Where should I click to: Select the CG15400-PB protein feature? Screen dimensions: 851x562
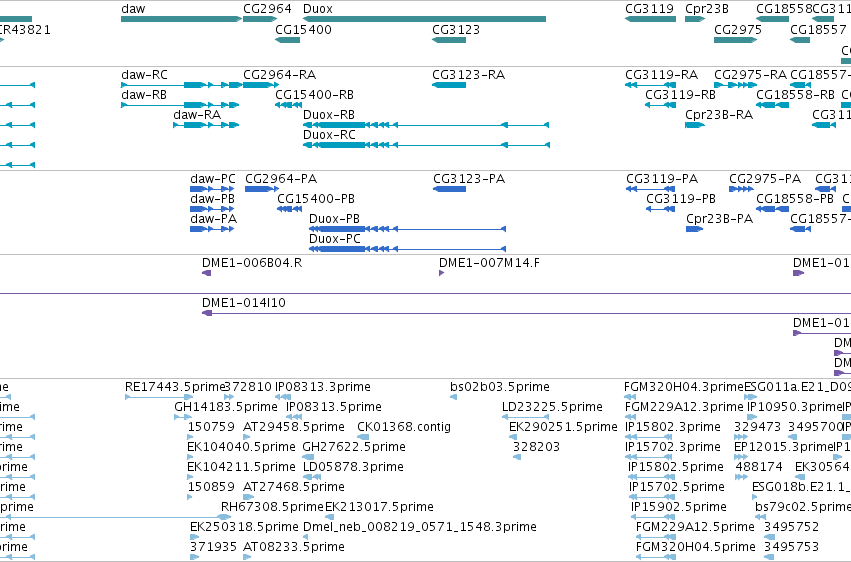tap(289, 209)
